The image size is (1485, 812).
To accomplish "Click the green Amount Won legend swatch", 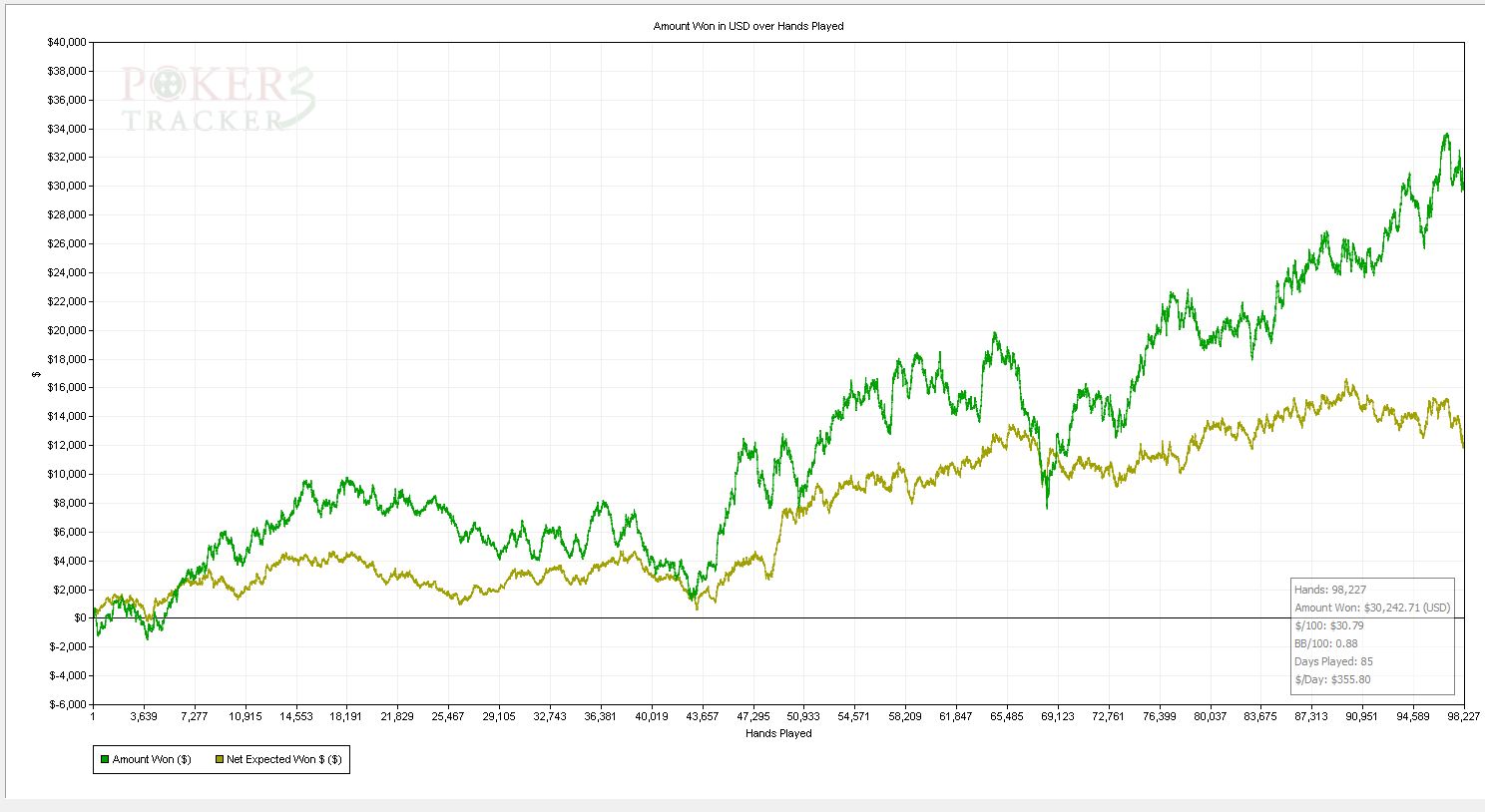I will [105, 760].
